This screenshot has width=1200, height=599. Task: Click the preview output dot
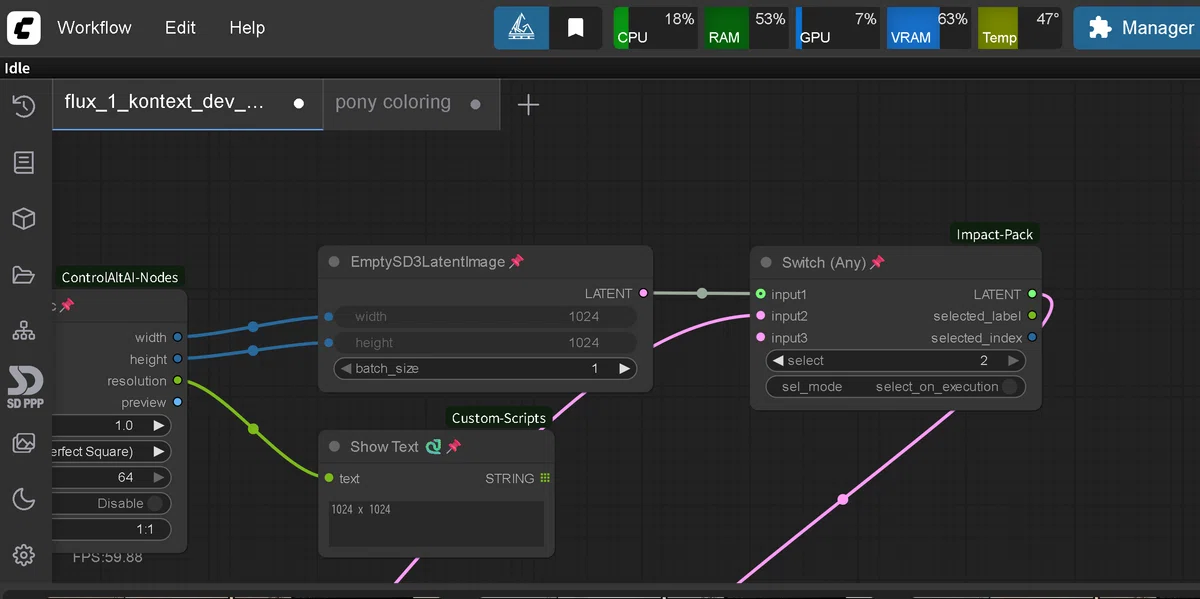[x=177, y=402]
